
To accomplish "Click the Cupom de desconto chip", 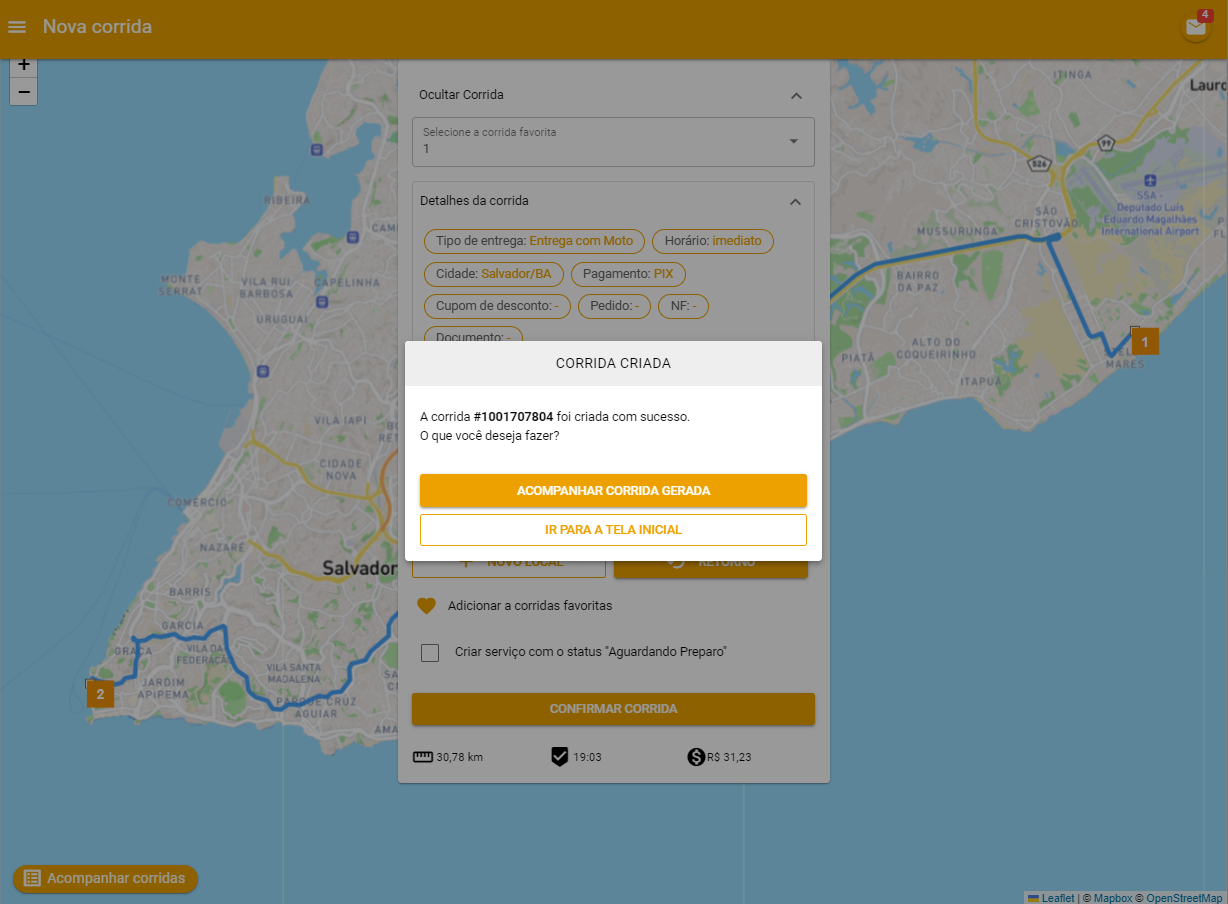I will (497, 305).
